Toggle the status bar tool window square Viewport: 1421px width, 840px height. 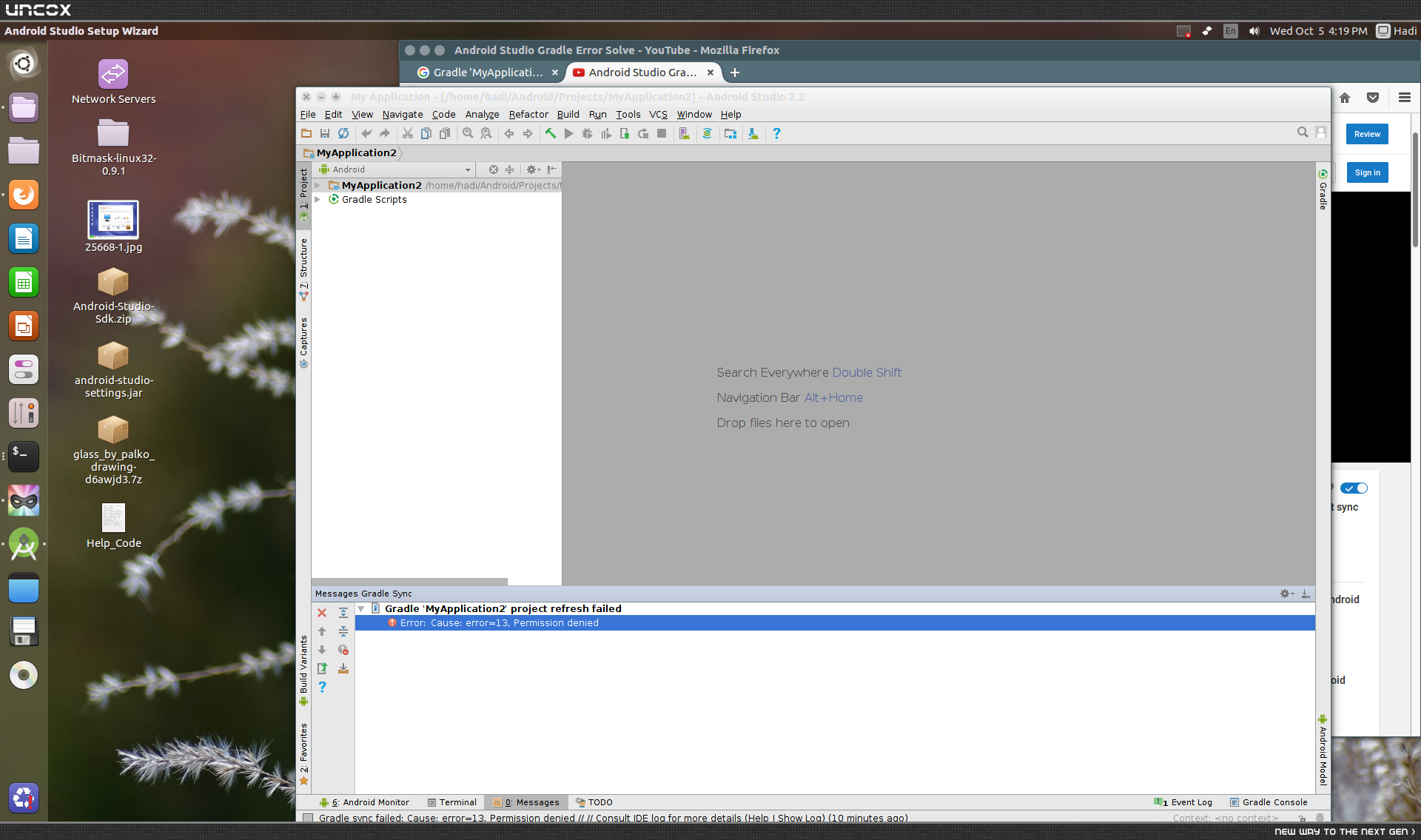(x=307, y=818)
